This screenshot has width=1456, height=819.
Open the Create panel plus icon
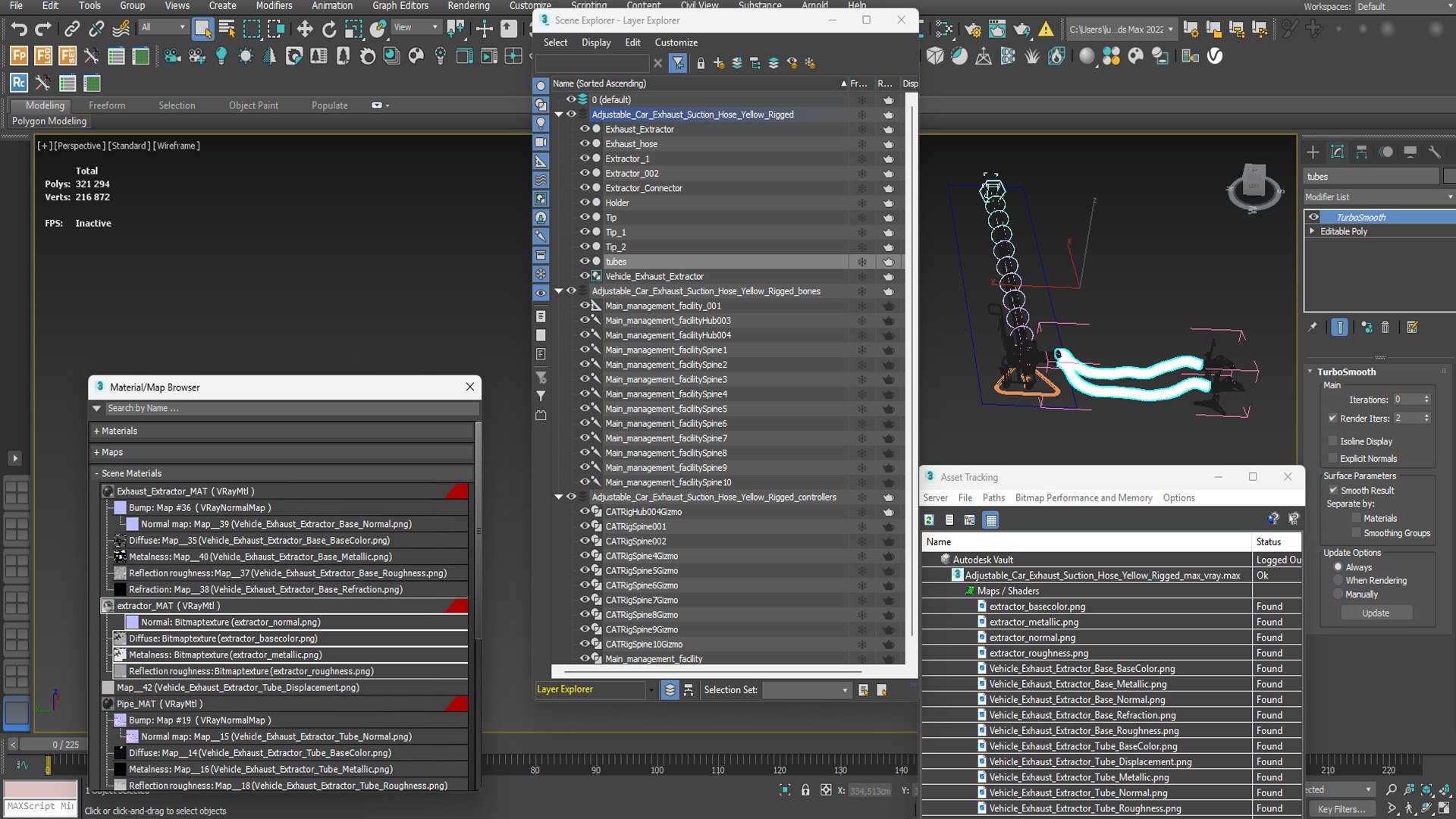pyautogui.click(x=1313, y=152)
